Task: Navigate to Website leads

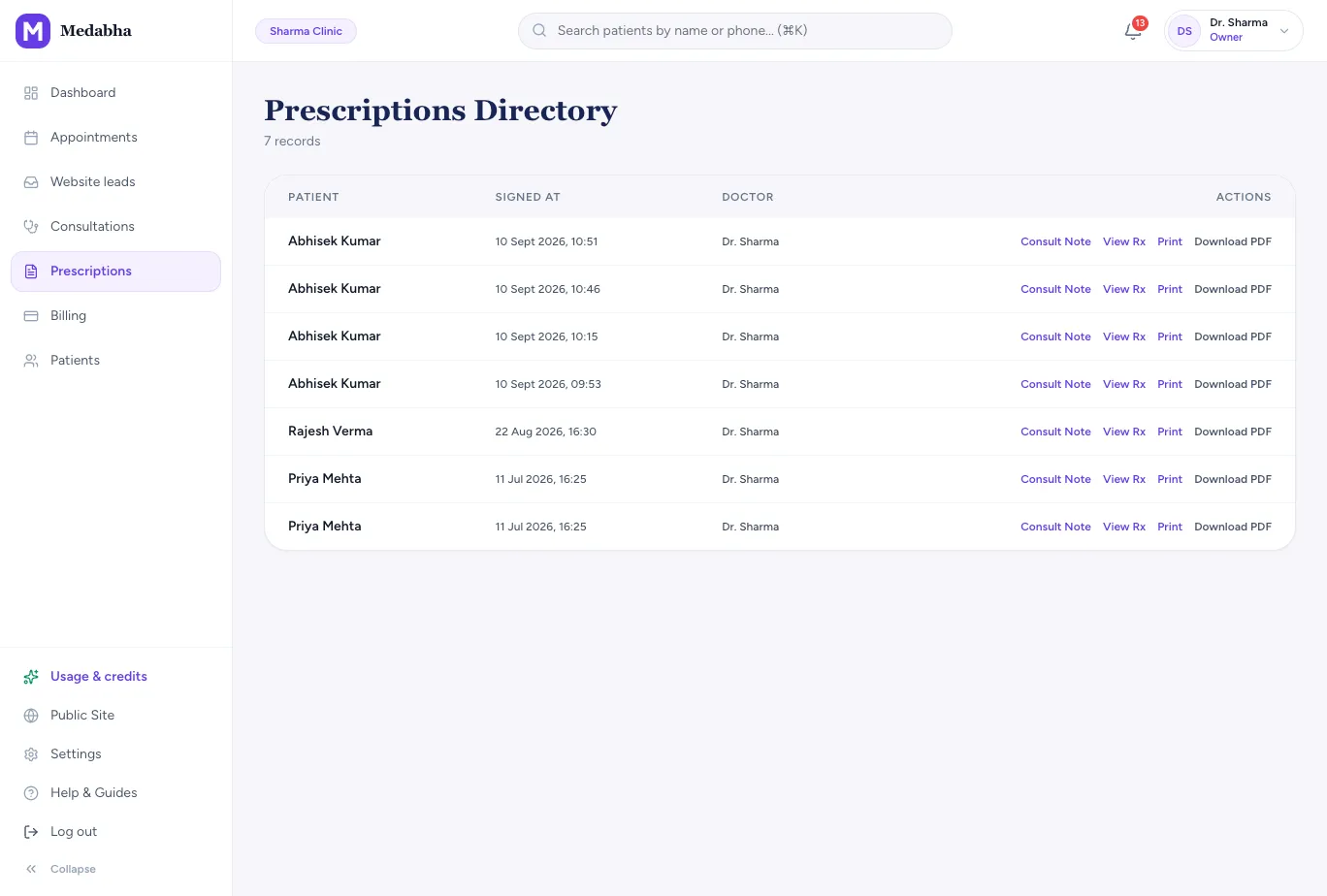Action: coord(115,182)
